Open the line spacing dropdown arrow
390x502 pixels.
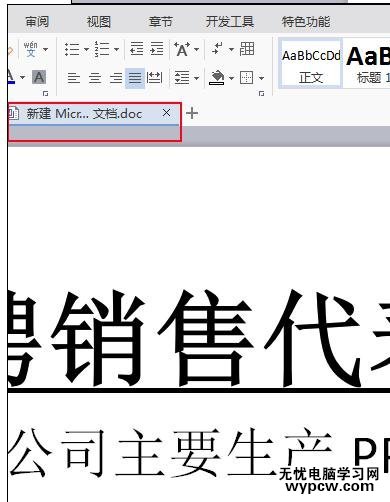[x=197, y=78]
